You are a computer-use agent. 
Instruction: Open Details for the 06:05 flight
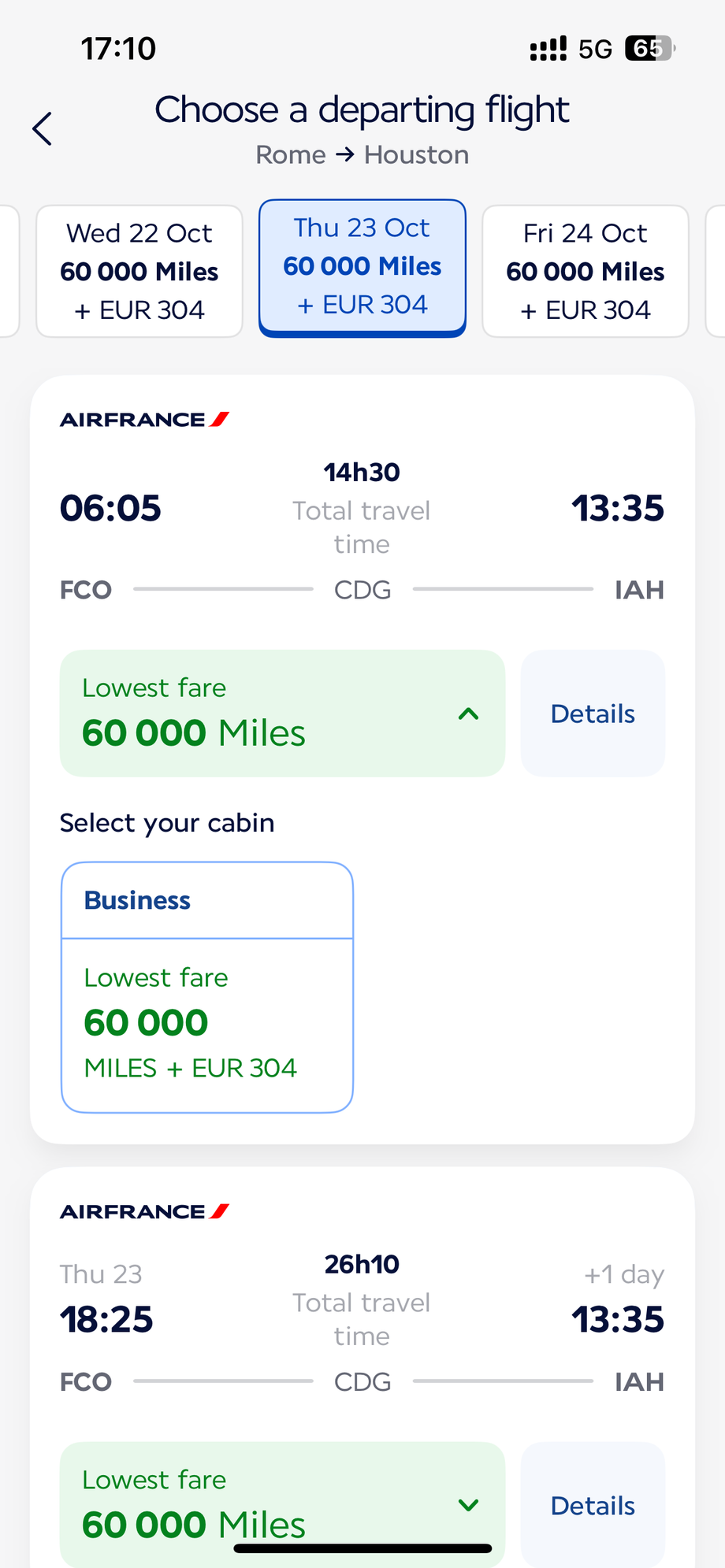click(x=593, y=714)
